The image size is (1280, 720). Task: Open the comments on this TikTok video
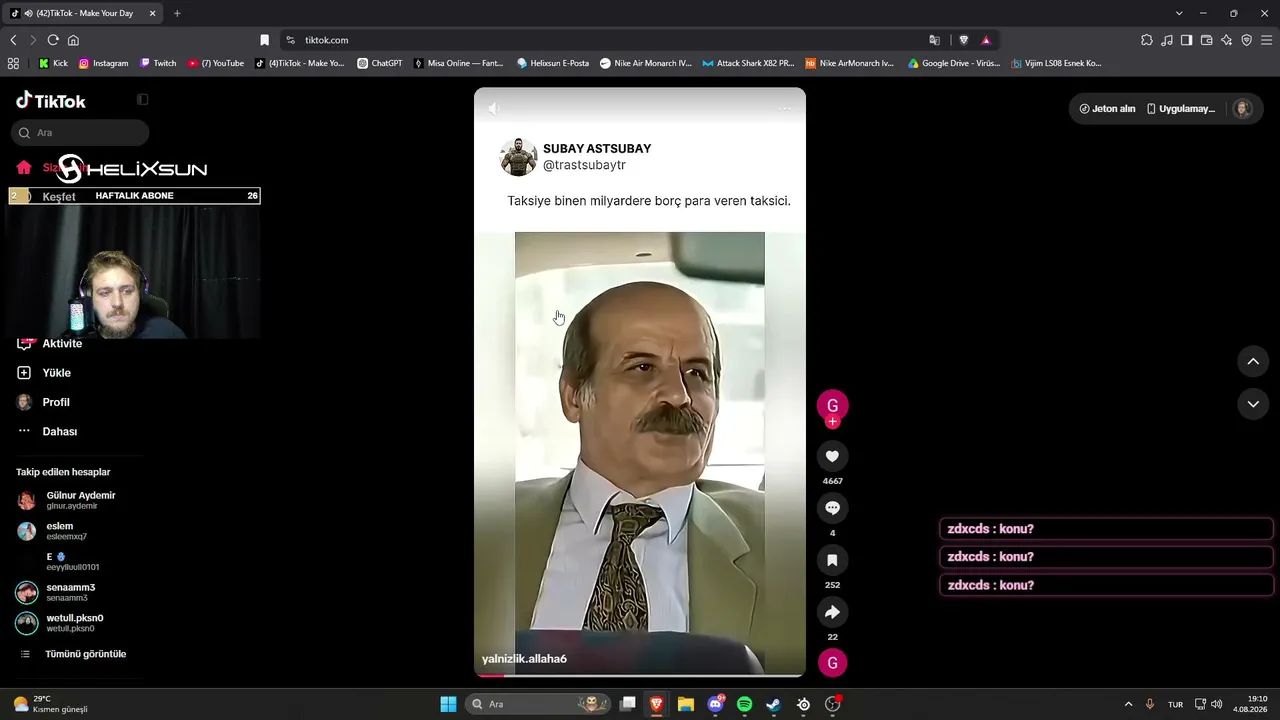click(832, 508)
